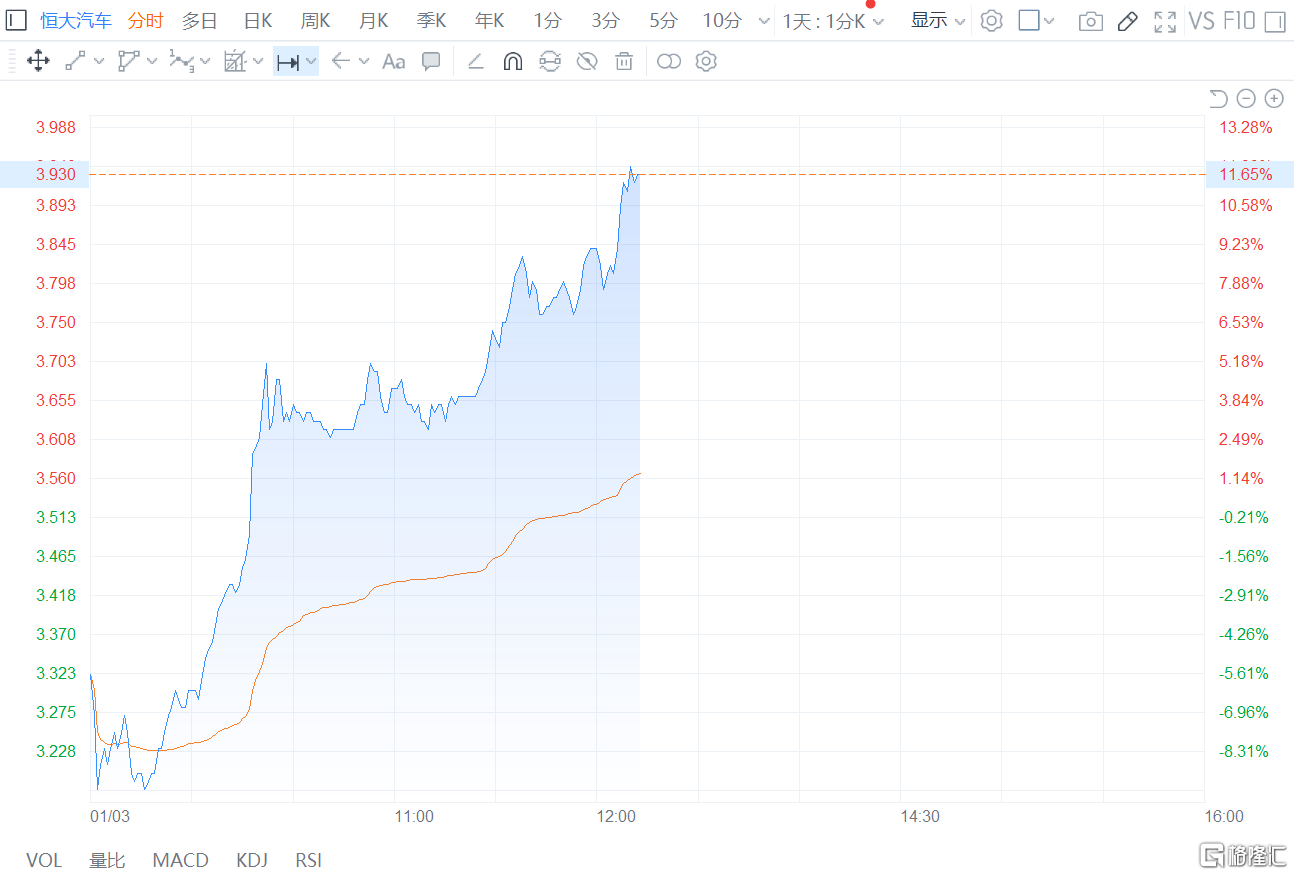Select the angle line tool
The width and height of the screenshot is (1294, 876).
476,62
